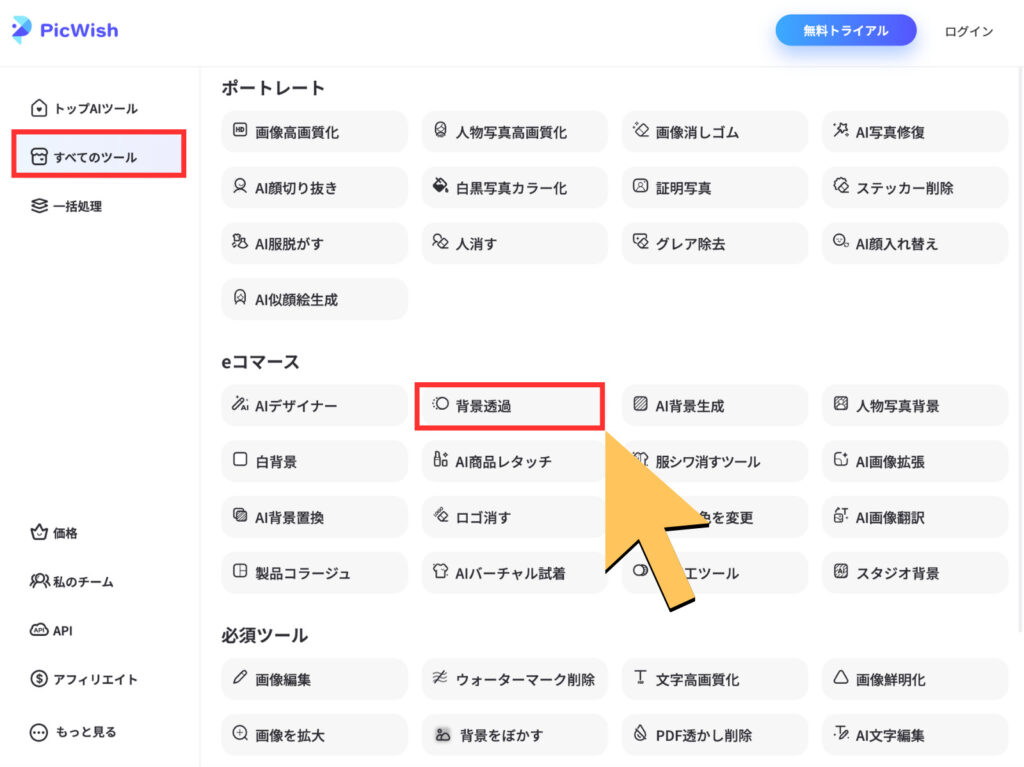Open the AIデザイナー tool
Viewport: 1024px width, 767px height.
[x=314, y=406]
